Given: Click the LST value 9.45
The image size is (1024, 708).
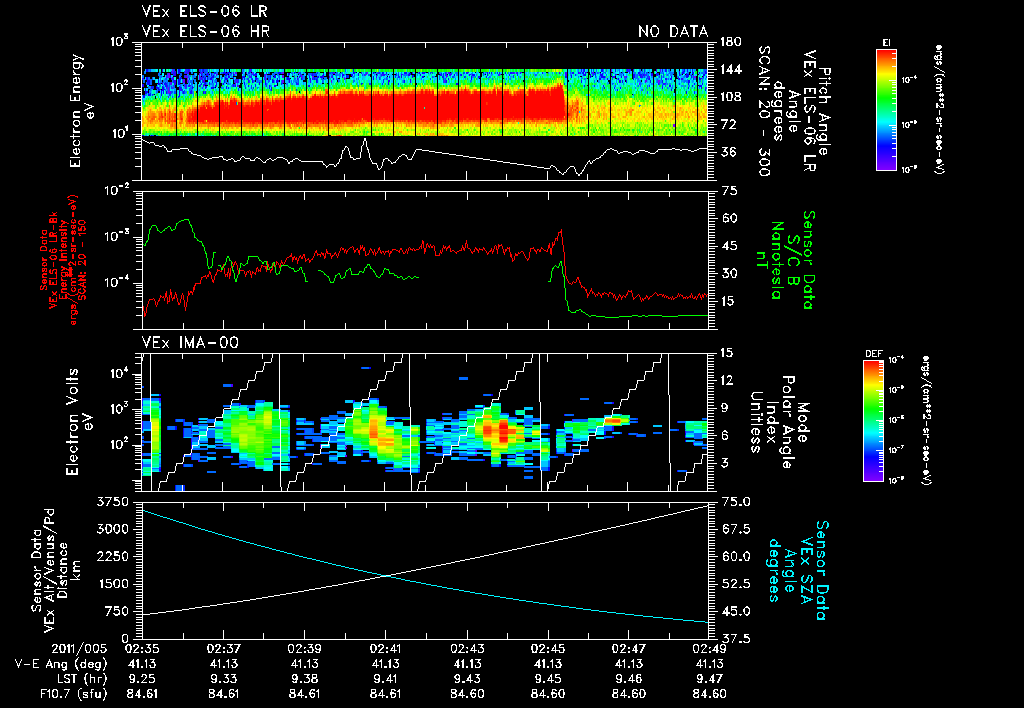Looking at the screenshot, I should click(x=547, y=679).
